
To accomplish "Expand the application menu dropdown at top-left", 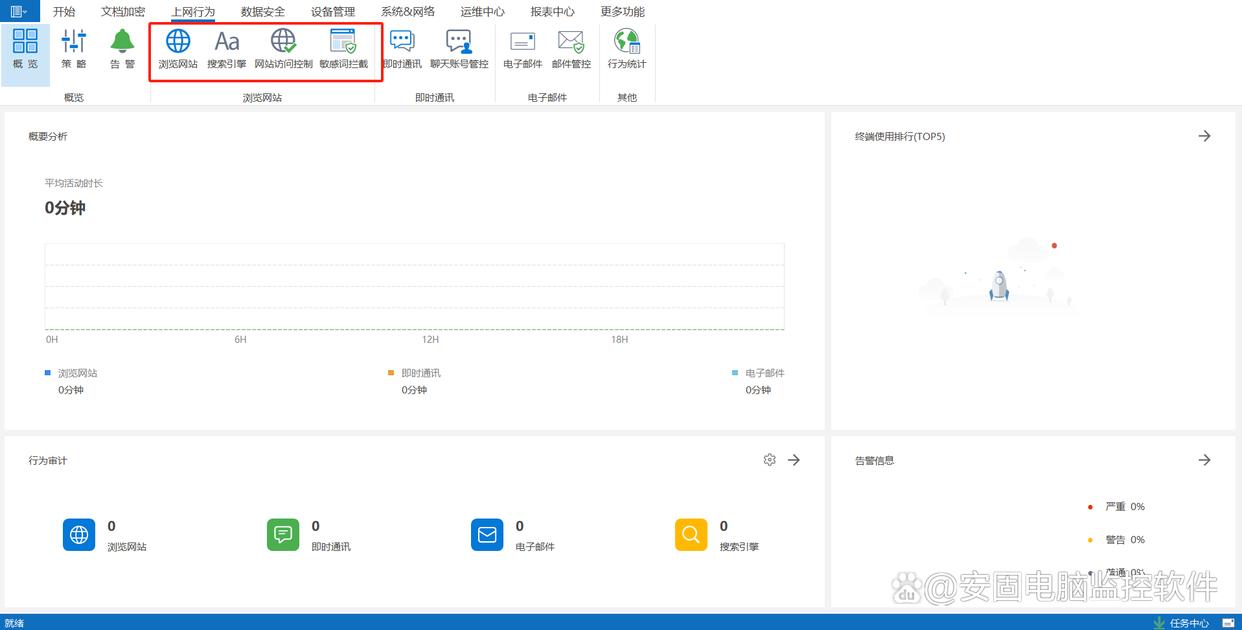I will coord(19,12).
